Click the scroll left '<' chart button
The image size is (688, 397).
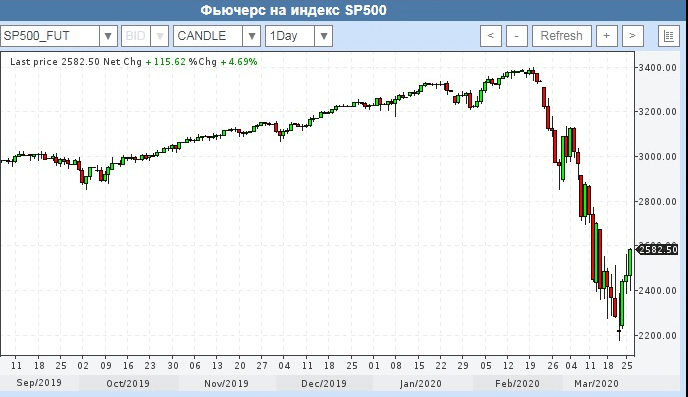[x=491, y=36]
